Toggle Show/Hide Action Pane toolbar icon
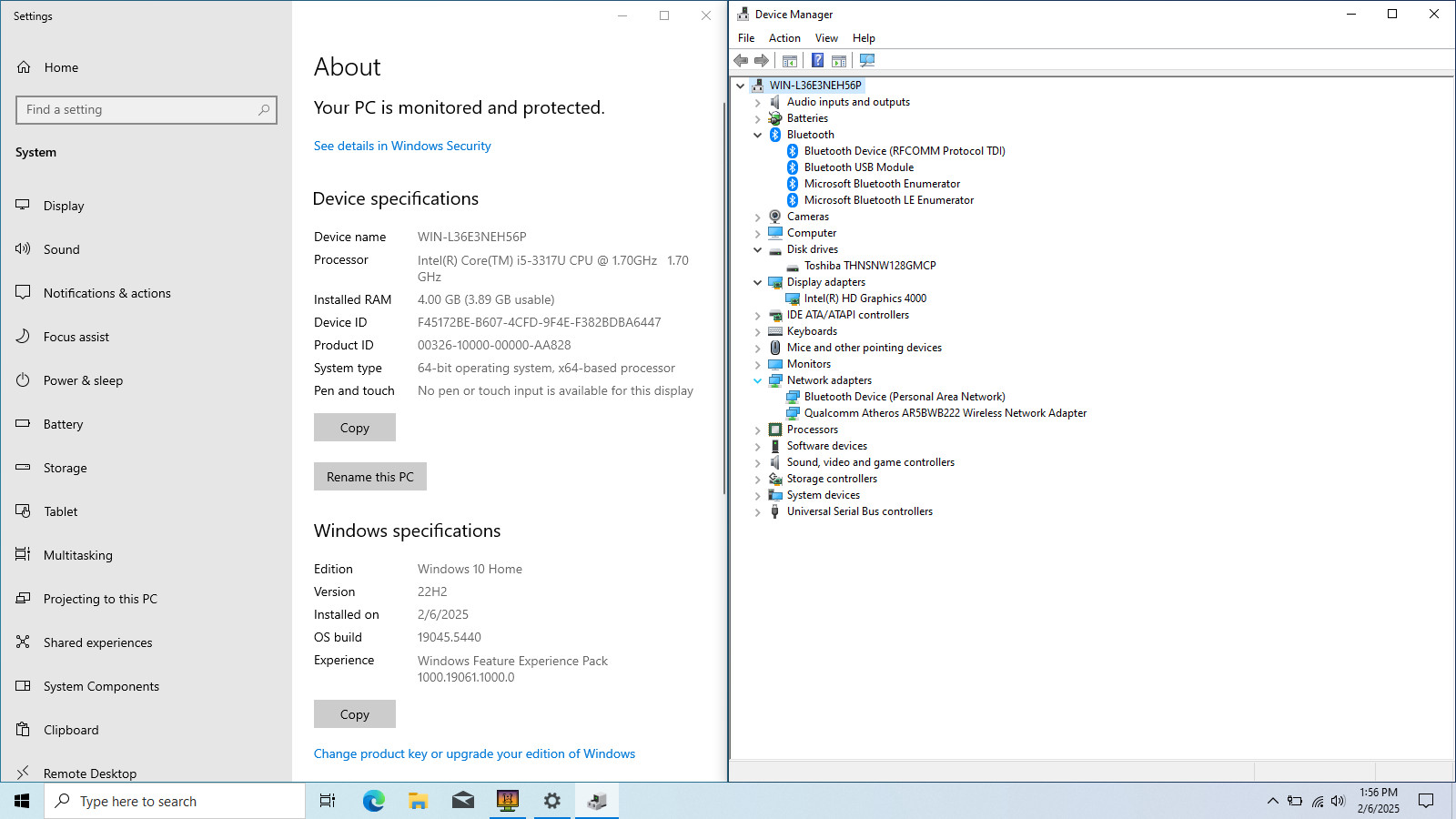This screenshot has width=1456, height=819. pyautogui.click(x=839, y=61)
